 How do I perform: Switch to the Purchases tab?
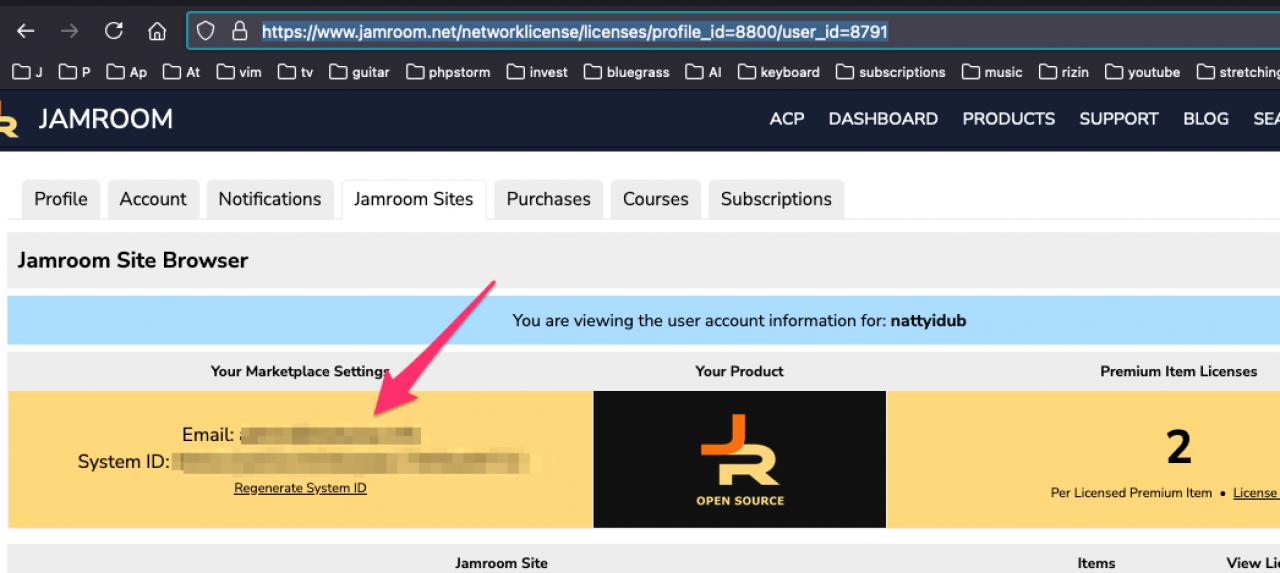[549, 199]
